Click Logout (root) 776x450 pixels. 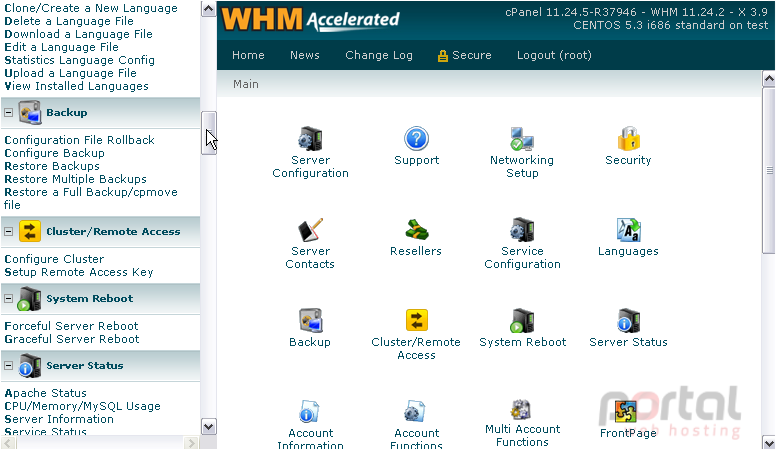[x=554, y=55]
